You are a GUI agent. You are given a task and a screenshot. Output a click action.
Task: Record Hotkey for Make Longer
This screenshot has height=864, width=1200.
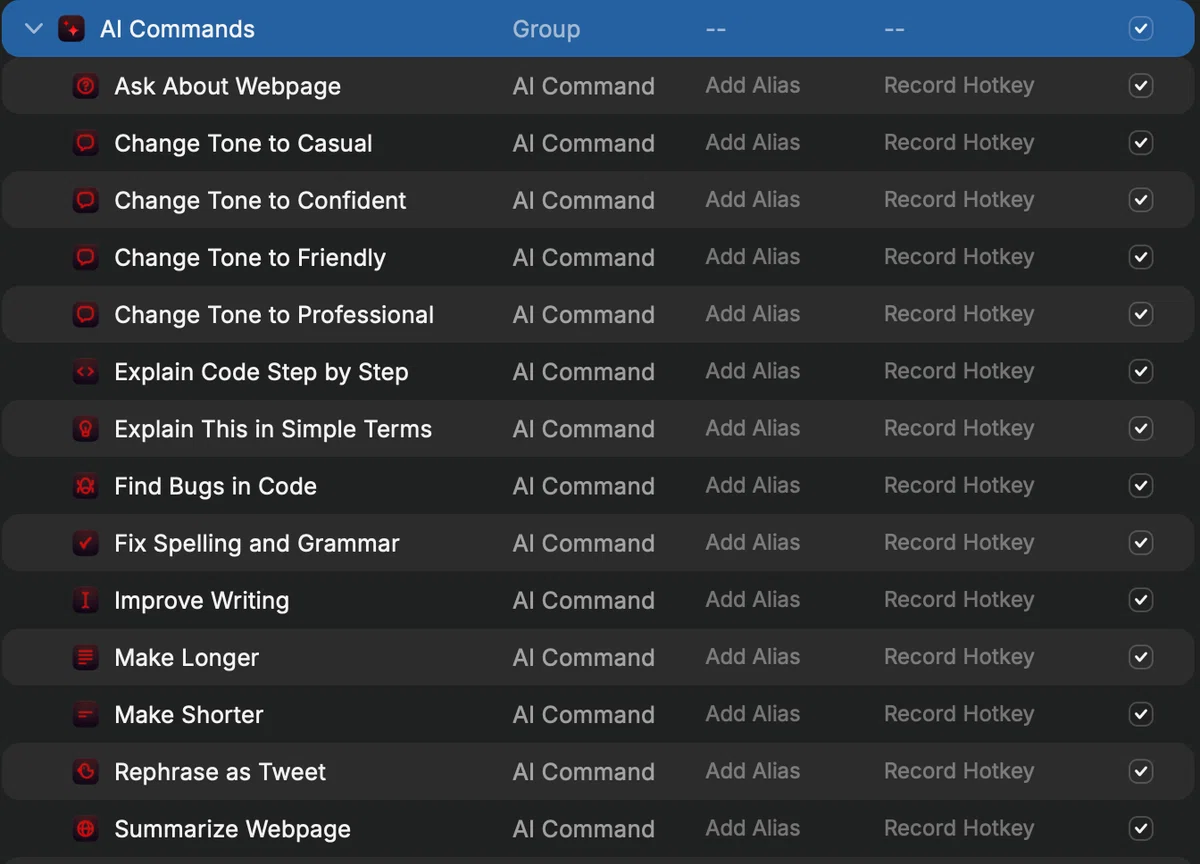(959, 657)
